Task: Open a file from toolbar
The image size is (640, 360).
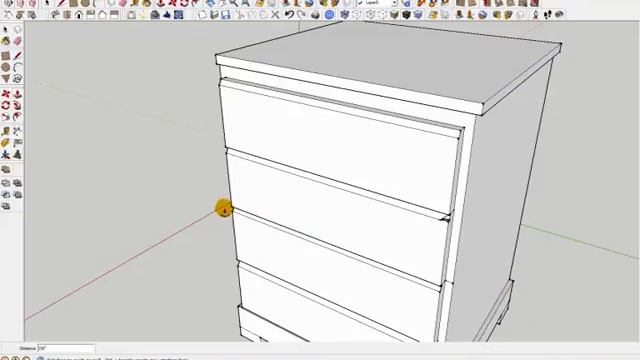Action: (x=214, y=15)
